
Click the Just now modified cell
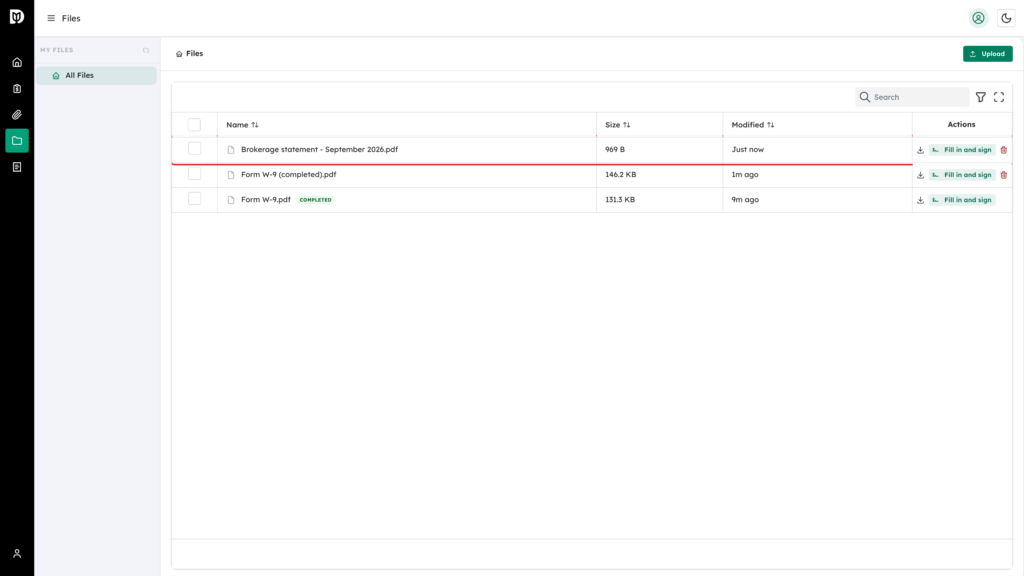(748, 150)
